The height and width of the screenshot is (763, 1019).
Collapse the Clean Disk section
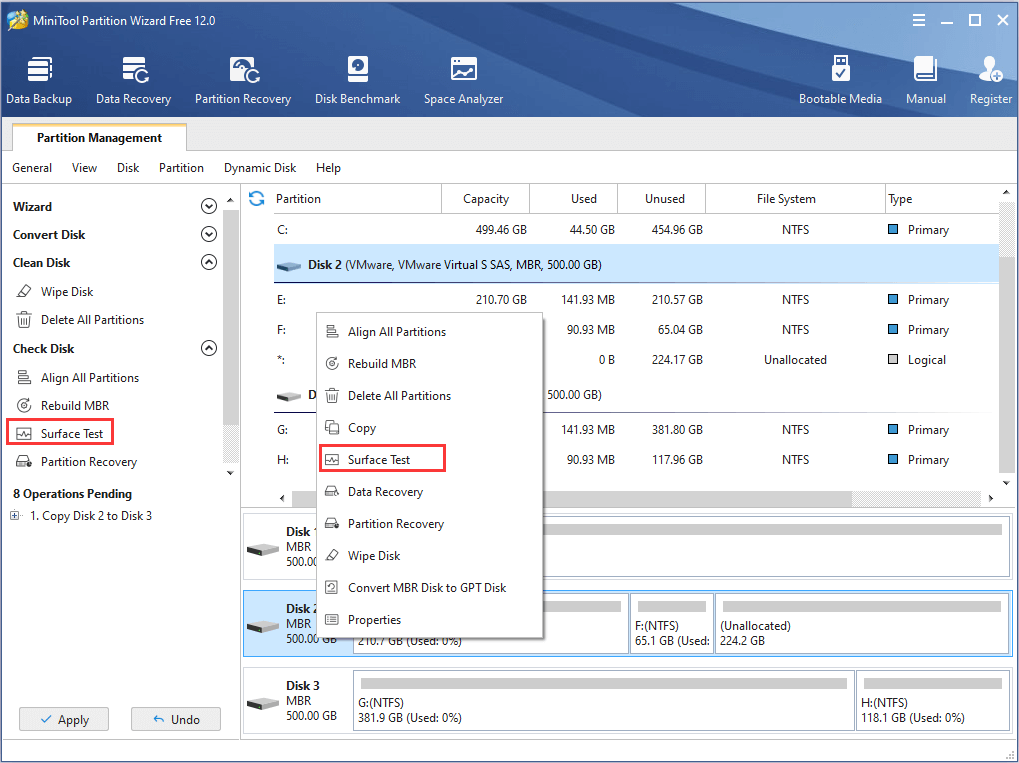click(x=209, y=262)
